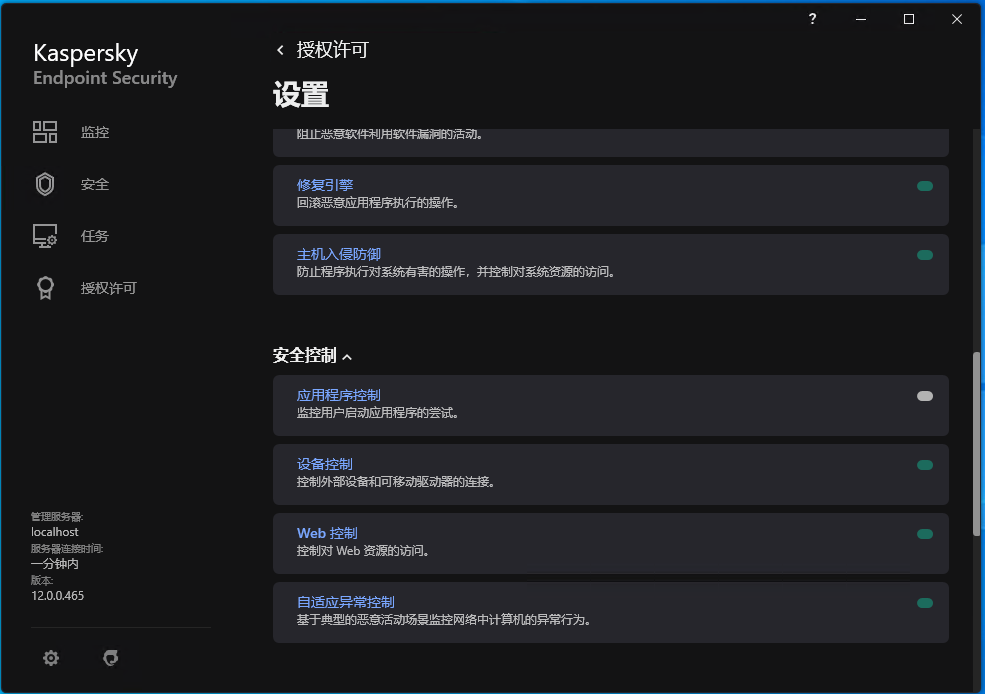Select 授权许可 in the sidebar menu
The width and height of the screenshot is (985, 694).
click(109, 288)
